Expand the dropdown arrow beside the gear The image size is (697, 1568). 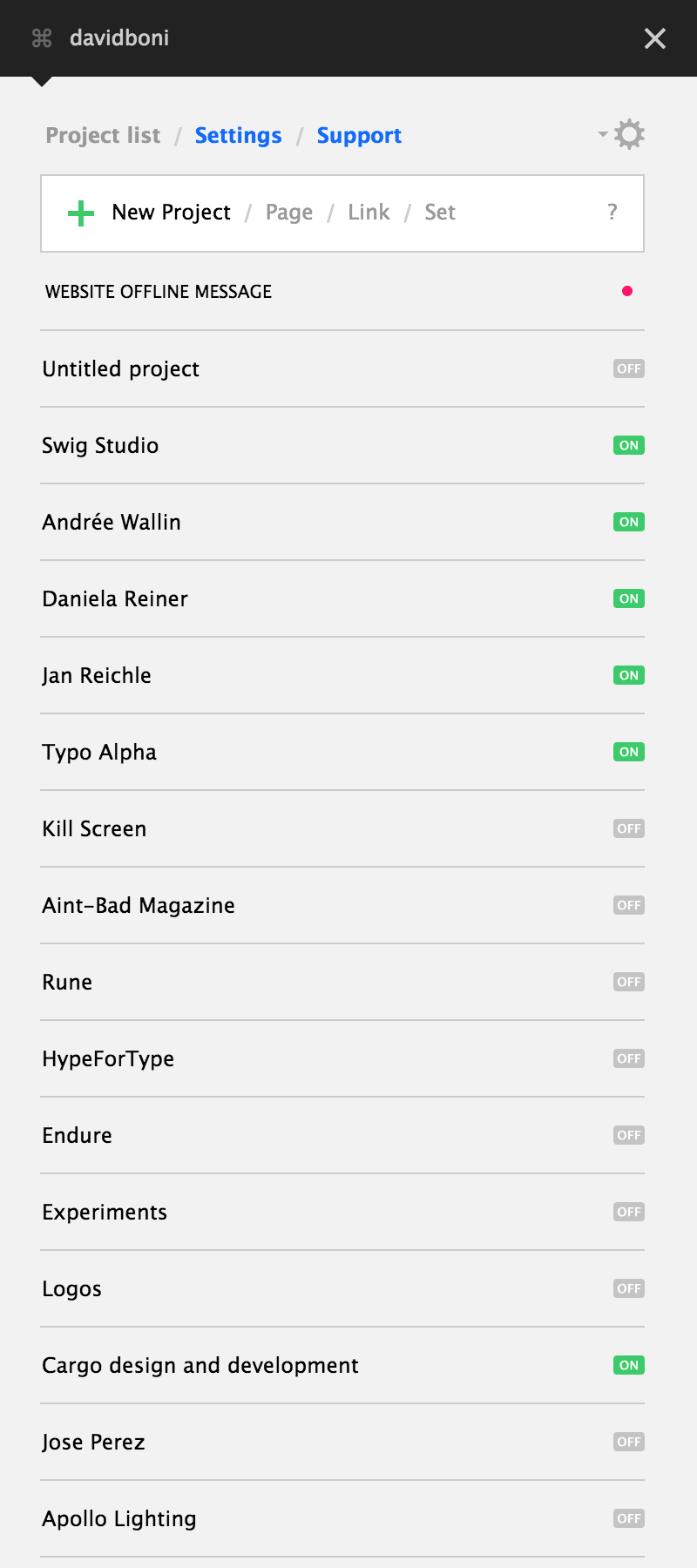[x=603, y=134]
